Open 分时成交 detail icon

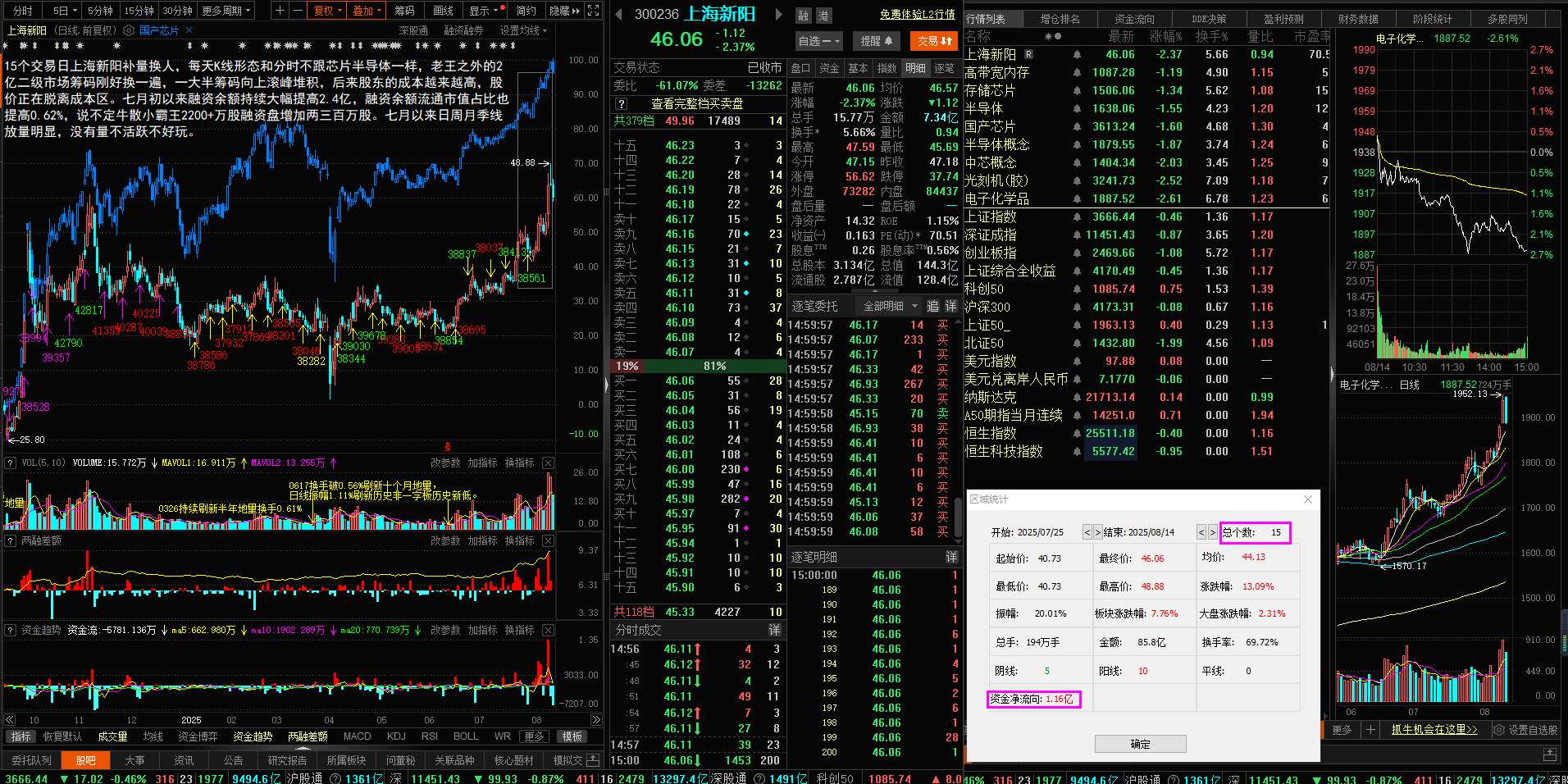pyautogui.click(x=774, y=630)
